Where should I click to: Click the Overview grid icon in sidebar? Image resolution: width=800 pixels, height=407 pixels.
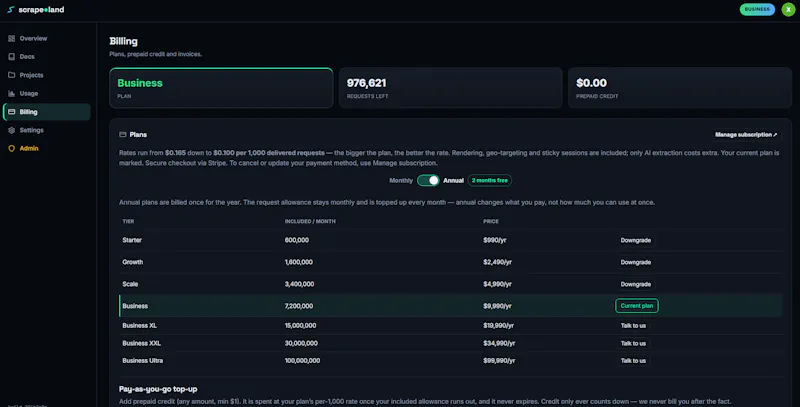[x=12, y=38]
